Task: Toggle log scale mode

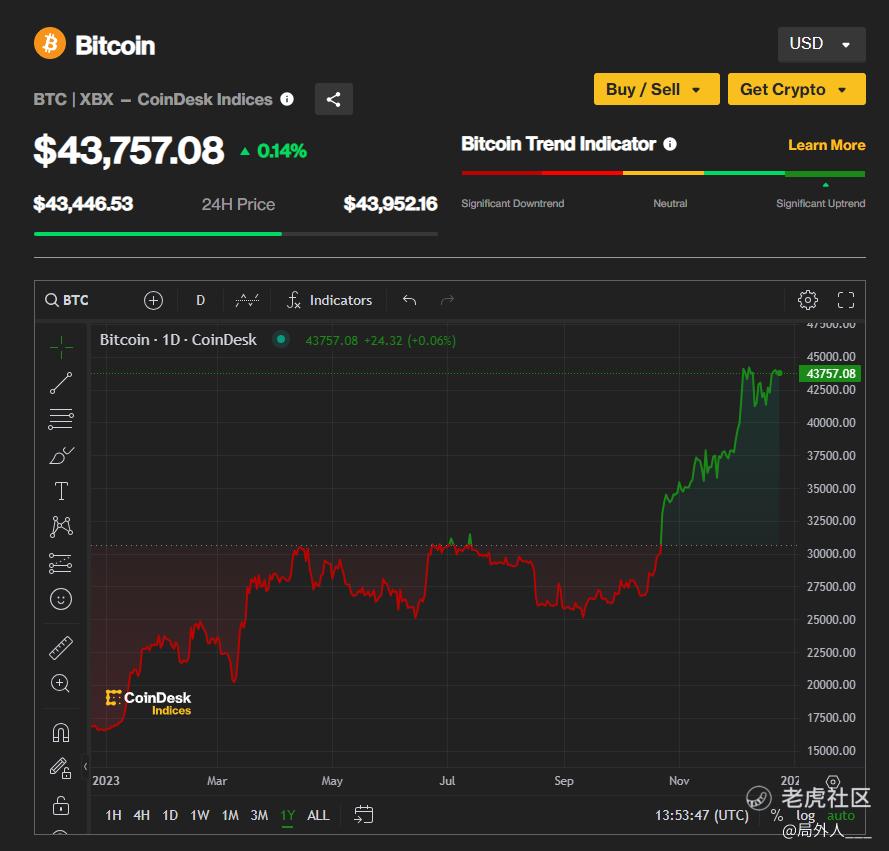Action: pyautogui.click(x=806, y=815)
